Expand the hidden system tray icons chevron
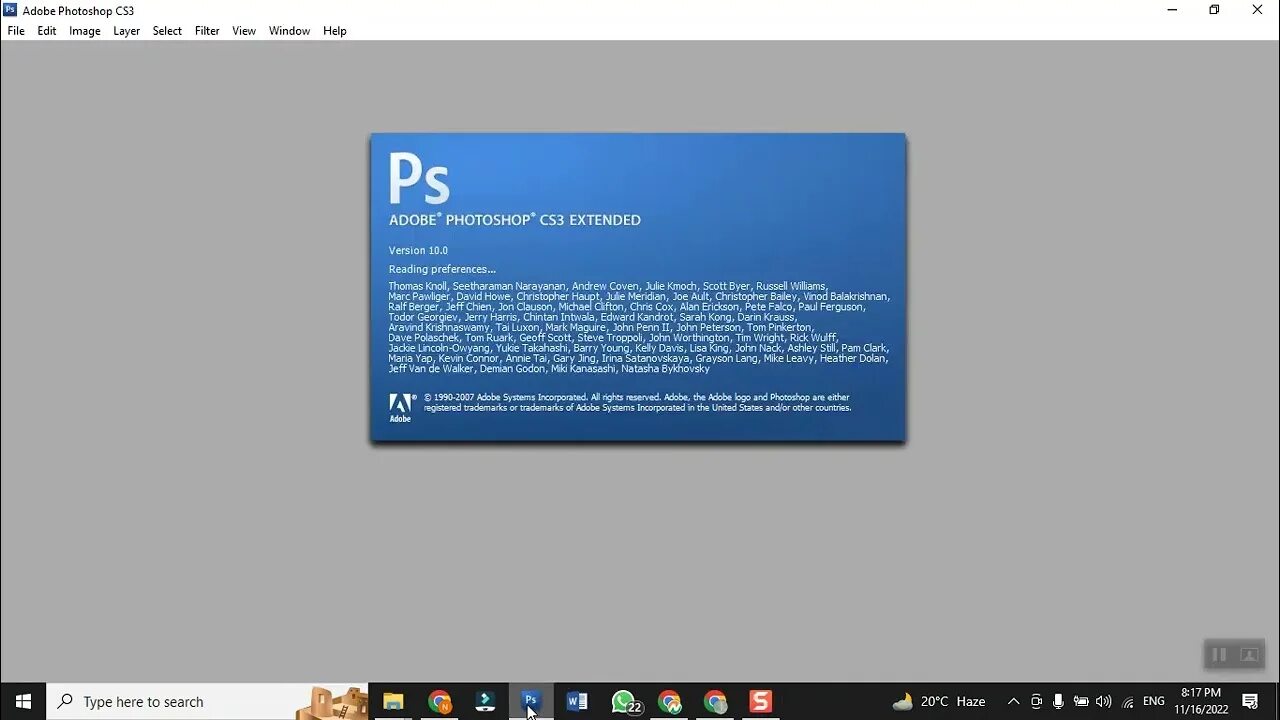Image resolution: width=1280 pixels, height=720 pixels. pos(1013,702)
